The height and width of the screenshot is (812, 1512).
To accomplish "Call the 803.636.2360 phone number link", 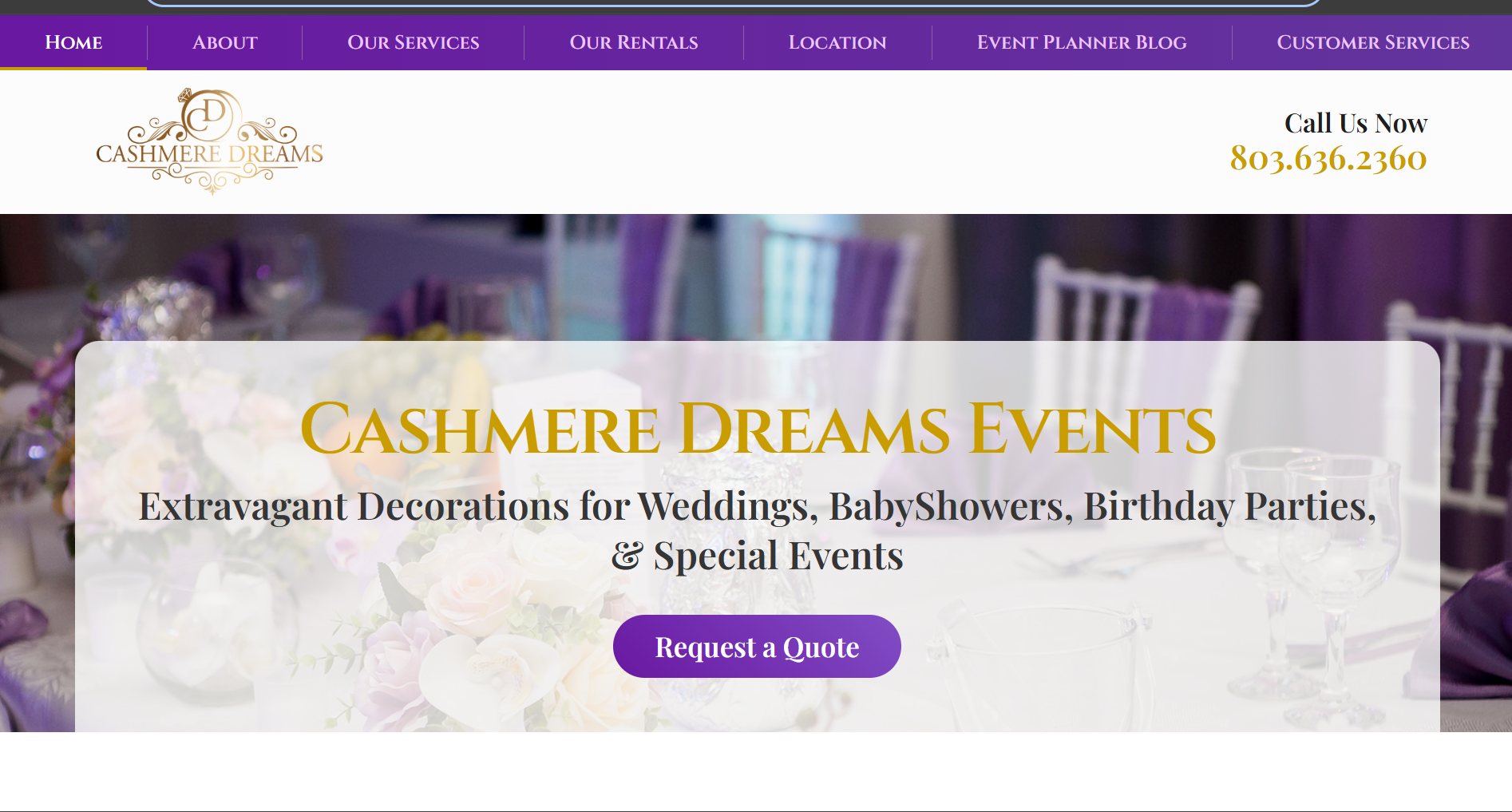I will pyautogui.click(x=1328, y=158).
